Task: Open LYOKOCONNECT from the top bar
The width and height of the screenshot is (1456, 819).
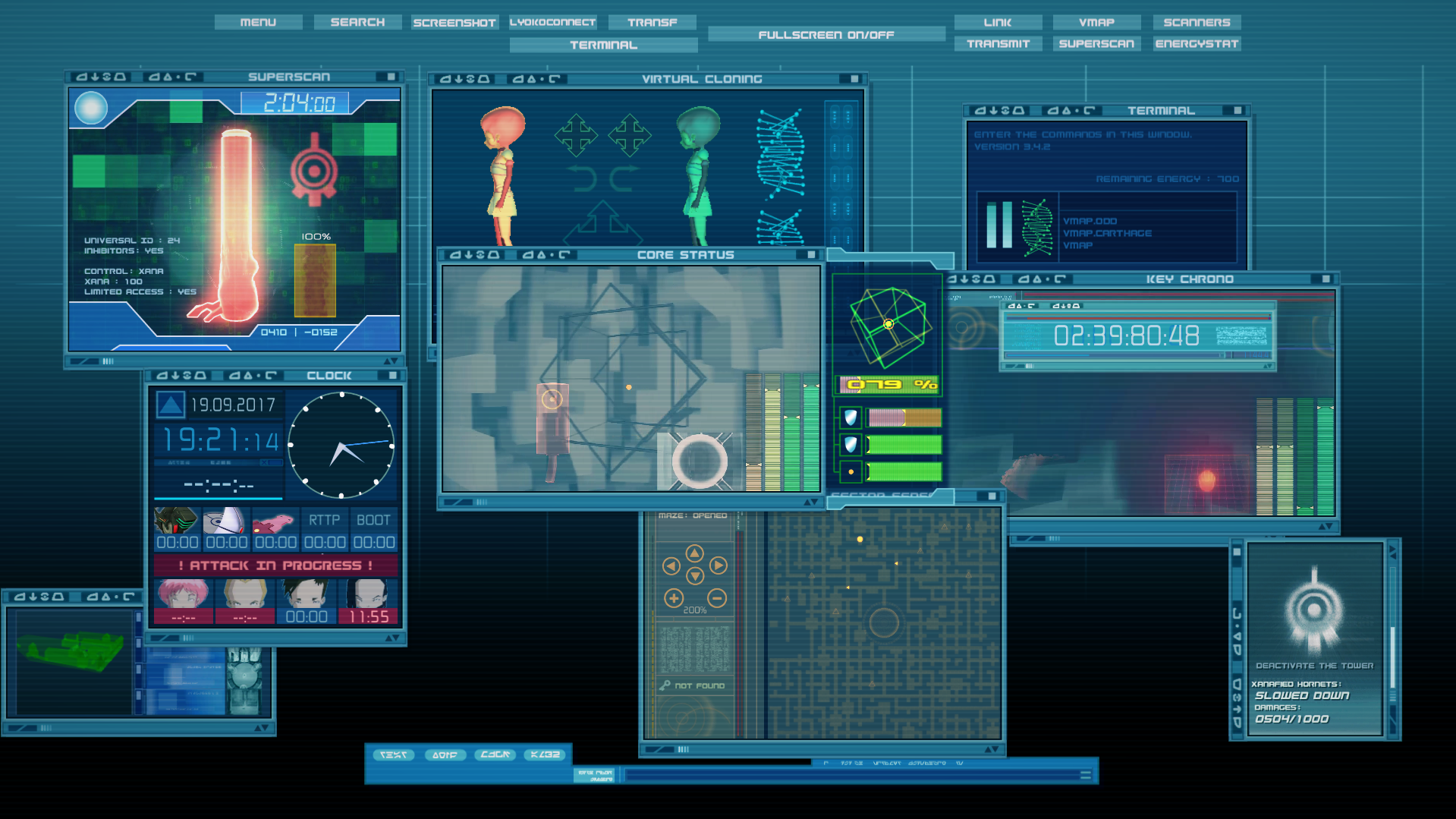Action: tap(552, 22)
